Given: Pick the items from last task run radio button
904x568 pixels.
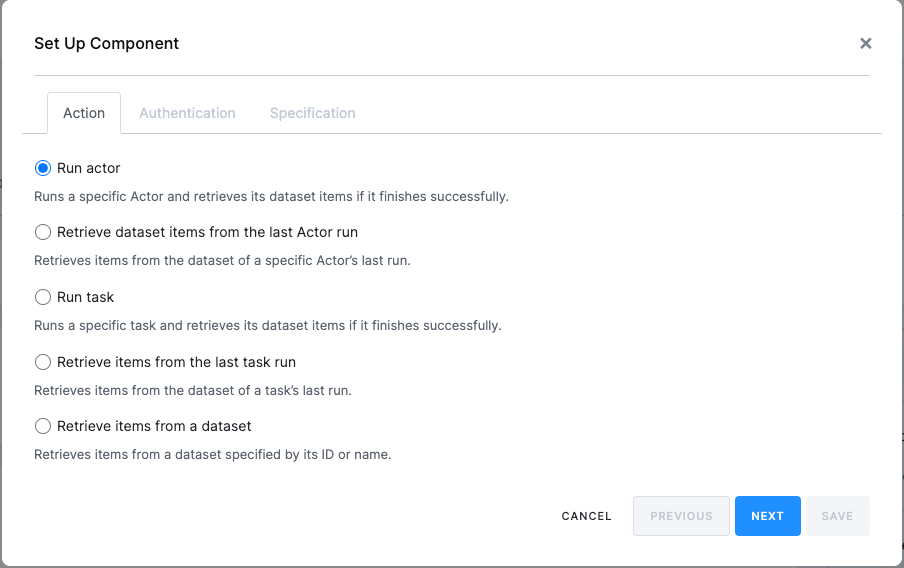Looking at the screenshot, I should (x=43, y=362).
